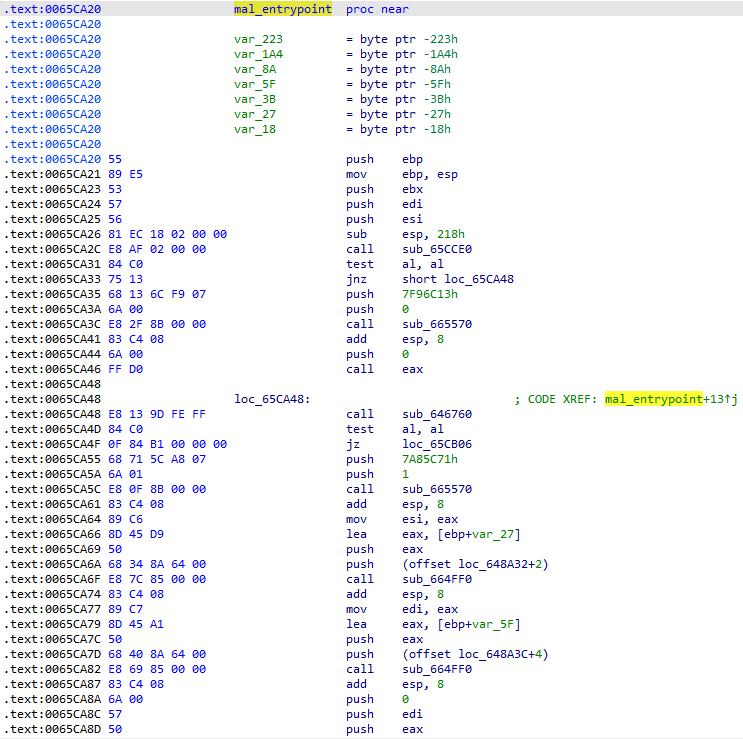Click opcode bytes E8 13 9D FE FF
The width and height of the screenshot is (743, 739).
pyautogui.click(x=157, y=414)
